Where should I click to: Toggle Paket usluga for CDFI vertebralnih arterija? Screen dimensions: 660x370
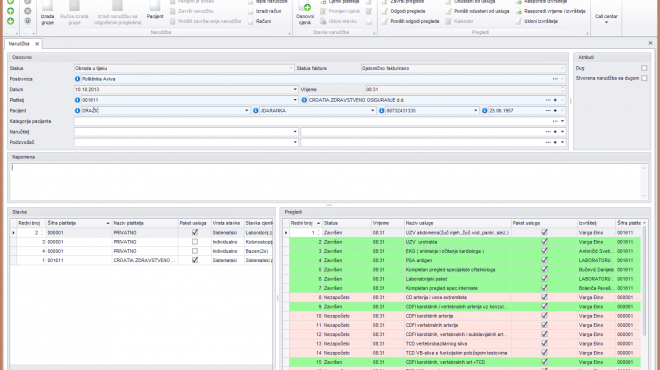pos(544,325)
